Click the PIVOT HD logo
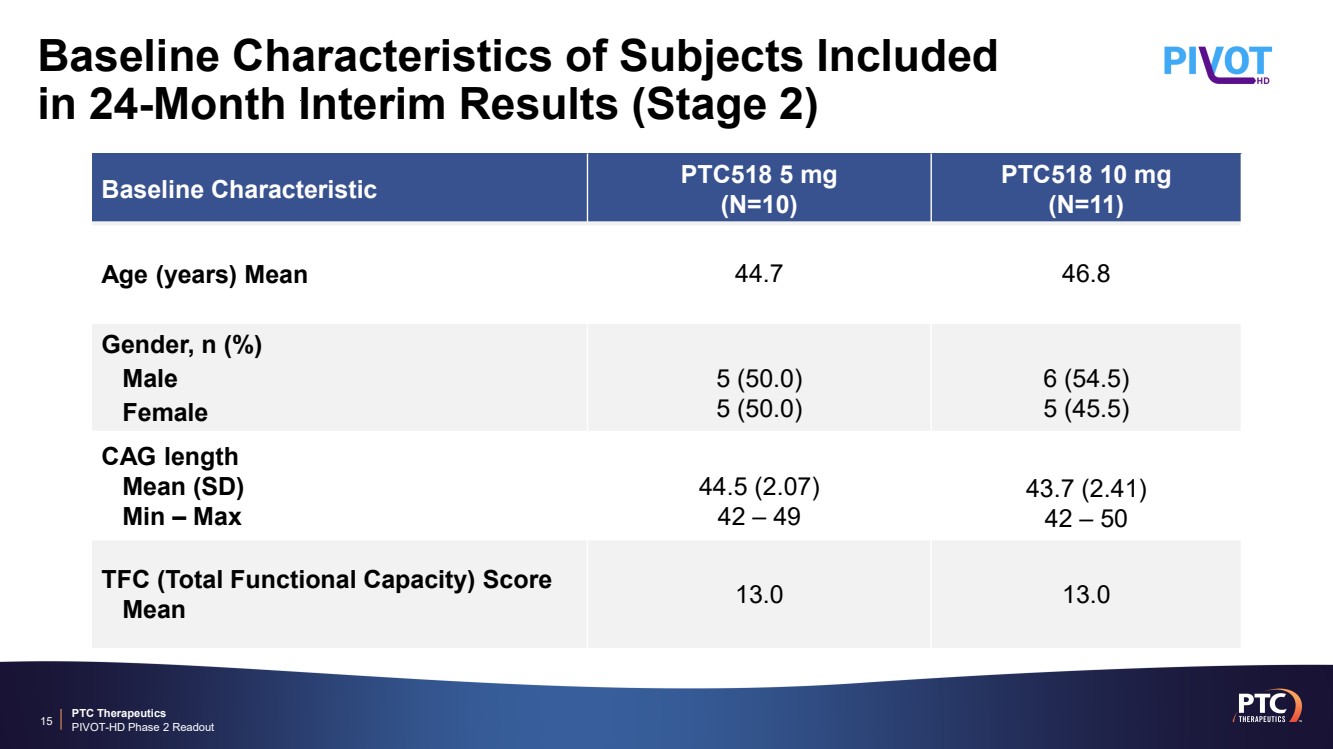 click(1217, 63)
